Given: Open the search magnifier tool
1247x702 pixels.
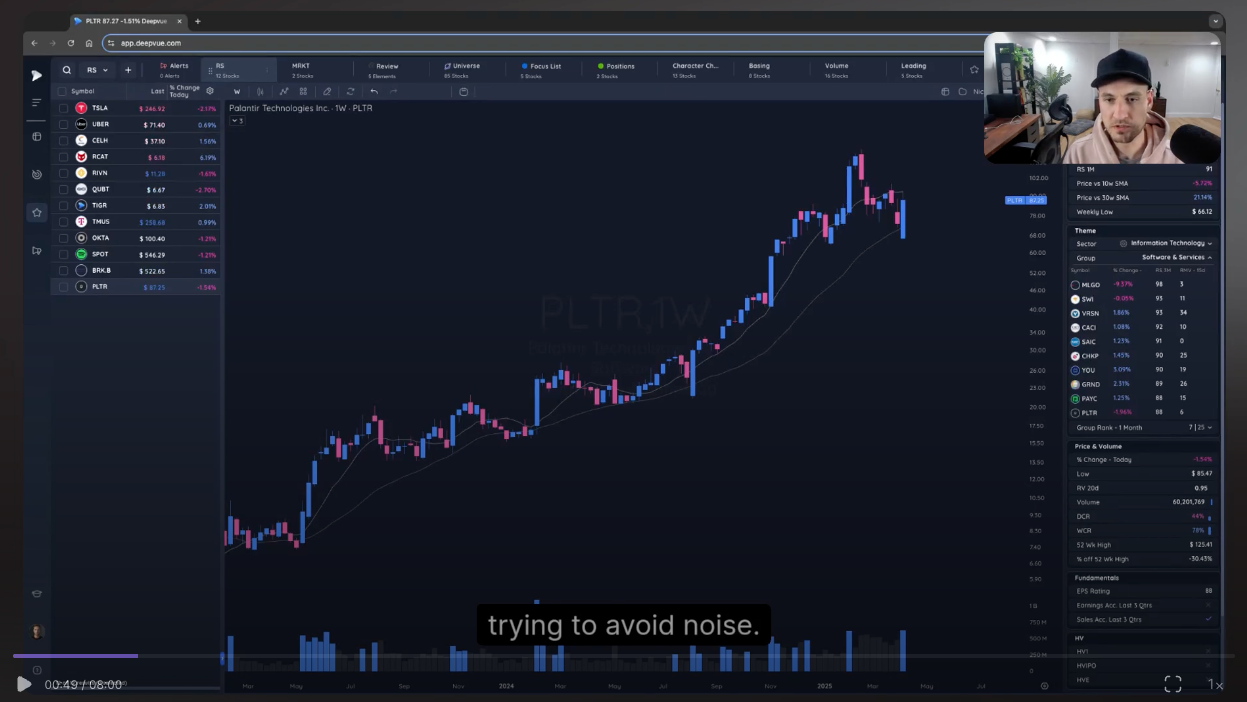Looking at the screenshot, I should (64, 69).
